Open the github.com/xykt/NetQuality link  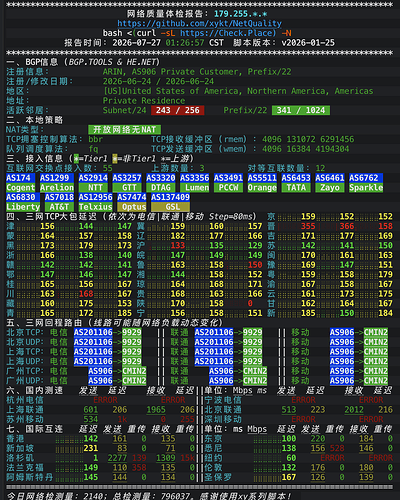[200, 24]
